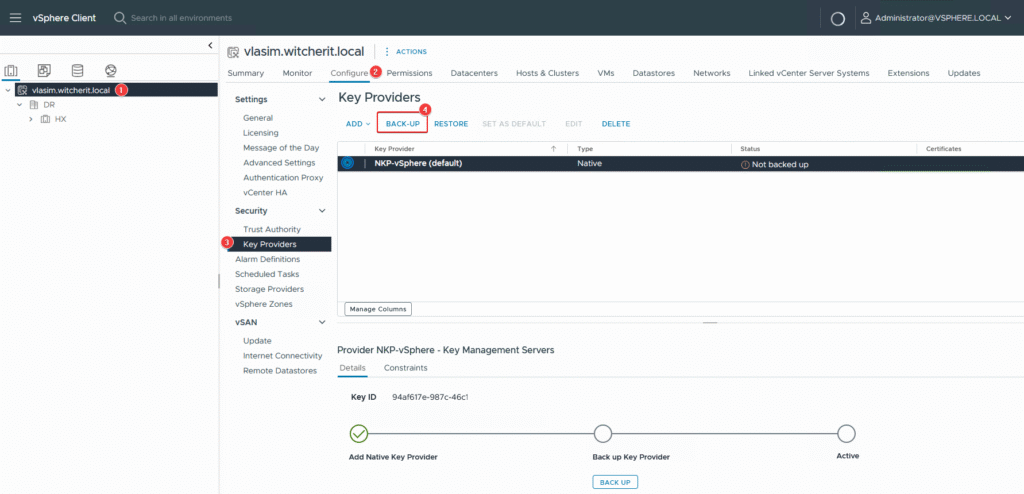Click the Key Provider column sort arrow
The width and height of the screenshot is (1024, 494).
[554, 149]
